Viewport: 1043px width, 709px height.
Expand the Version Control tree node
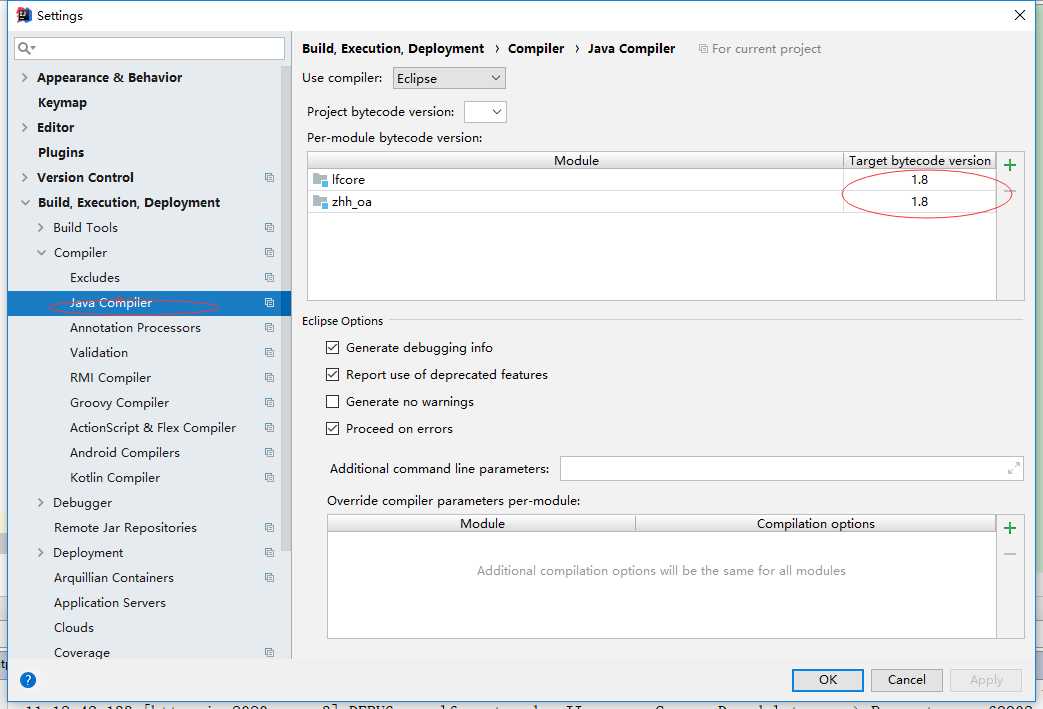tap(25, 178)
